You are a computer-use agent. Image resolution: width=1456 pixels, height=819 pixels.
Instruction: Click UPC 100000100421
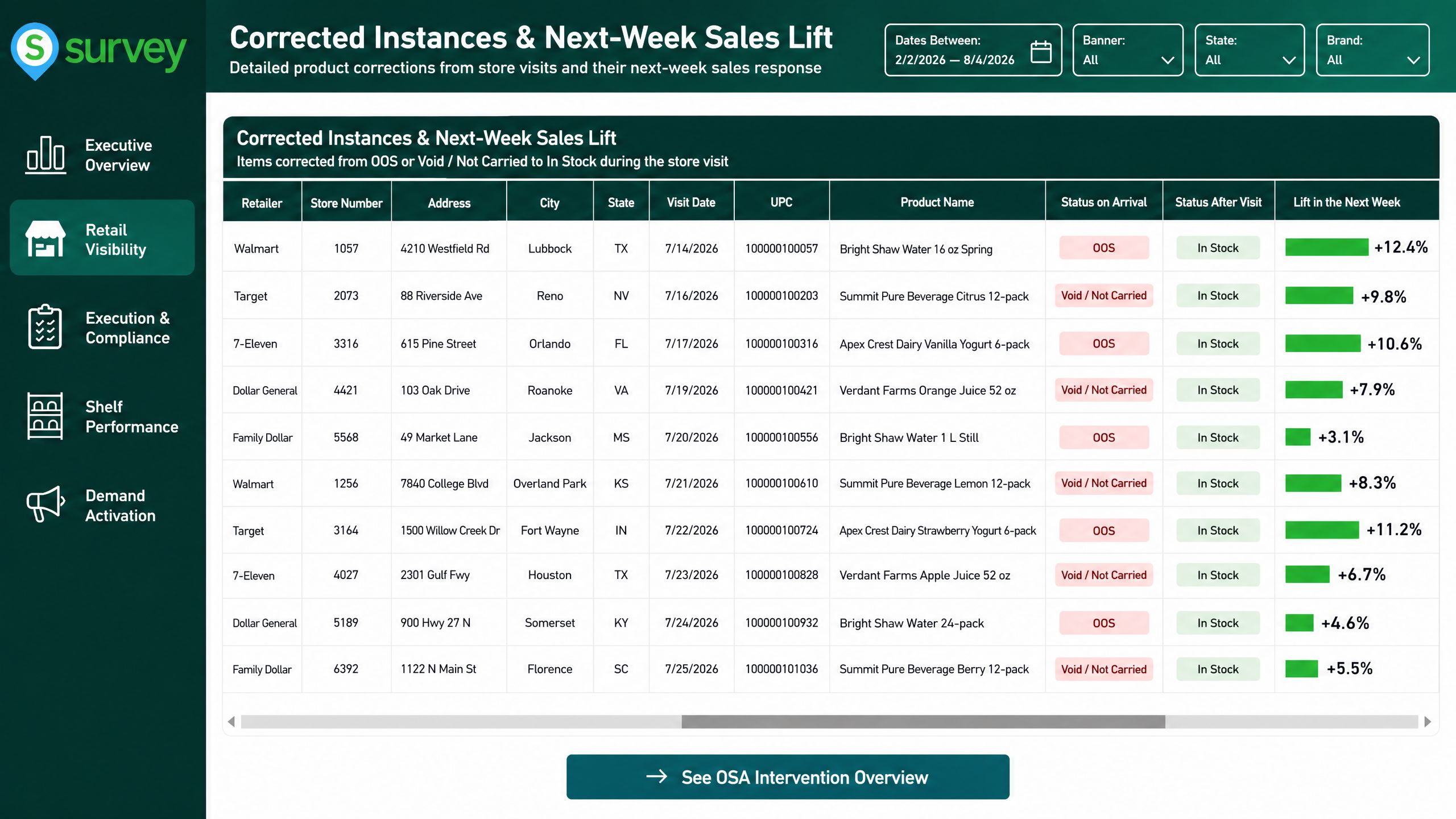point(781,390)
